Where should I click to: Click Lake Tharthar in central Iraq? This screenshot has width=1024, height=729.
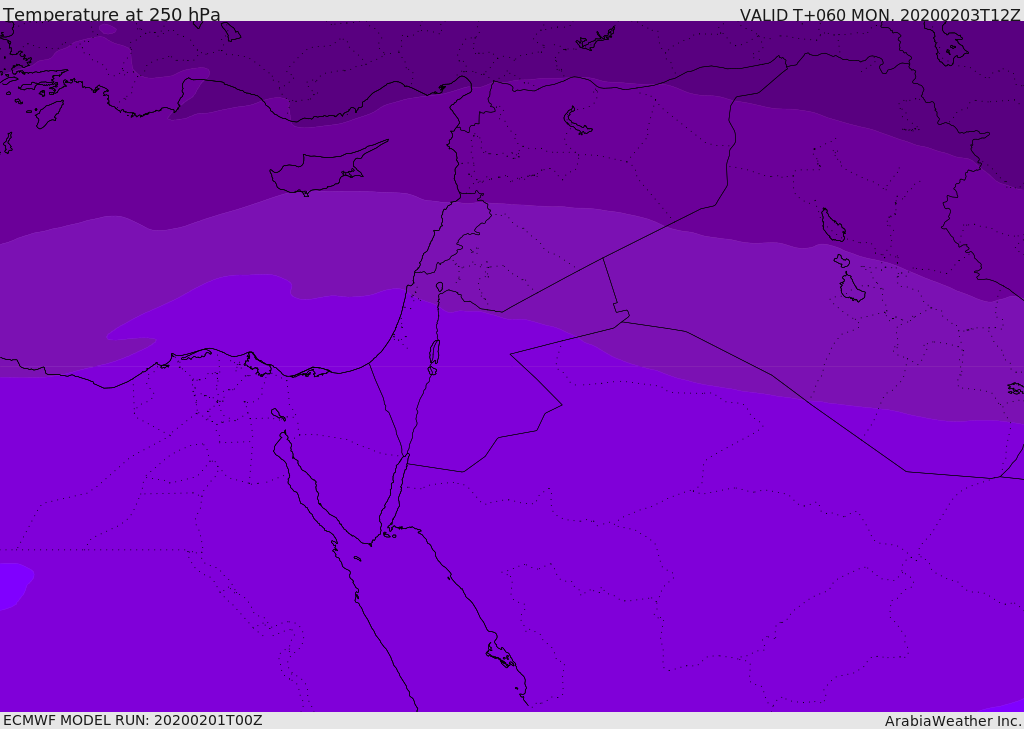832,225
